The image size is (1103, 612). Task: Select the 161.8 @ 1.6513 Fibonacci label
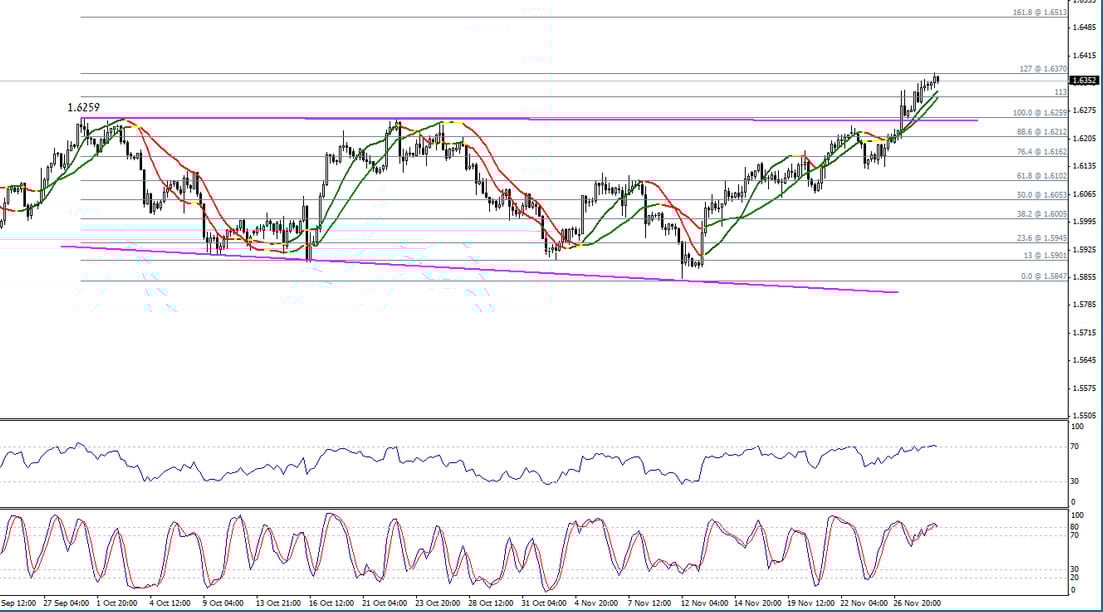click(x=1040, y=13)
